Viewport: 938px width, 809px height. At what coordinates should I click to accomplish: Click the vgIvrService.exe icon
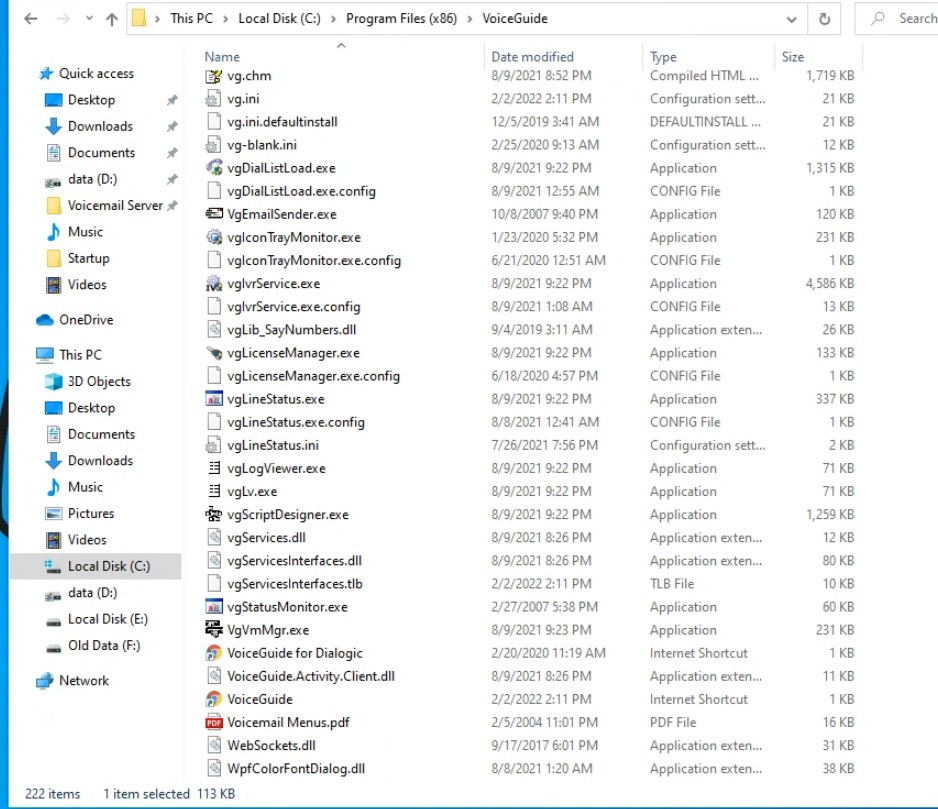coord(214,284)
